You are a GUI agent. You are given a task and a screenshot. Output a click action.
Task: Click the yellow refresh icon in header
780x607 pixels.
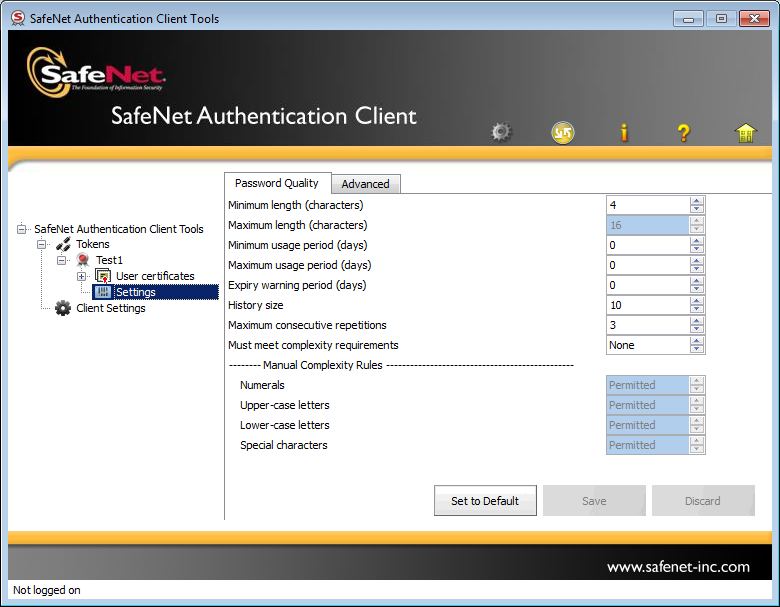point(563,133)
